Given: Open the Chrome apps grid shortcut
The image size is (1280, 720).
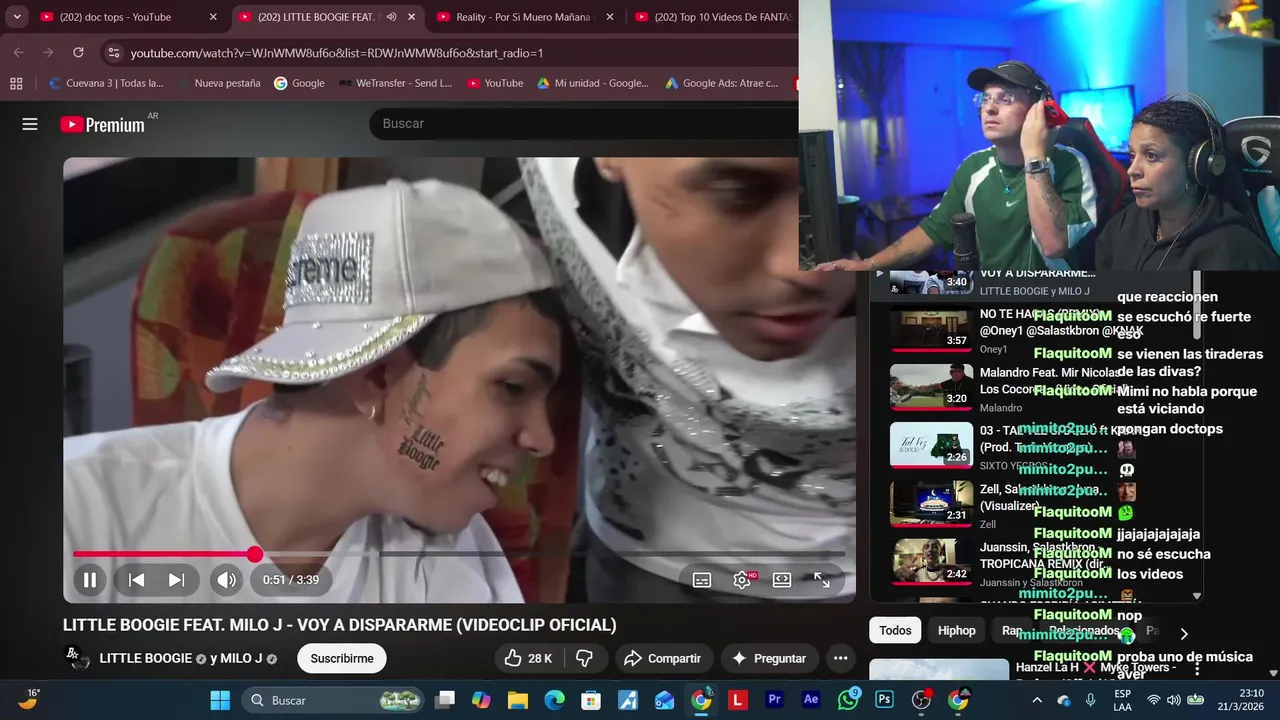Looking at the screenshot, I should 16,83.
